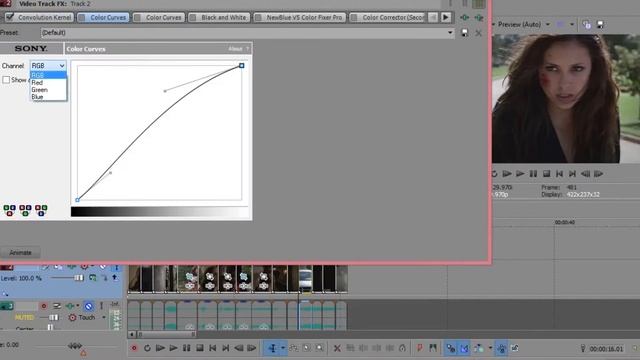Save the current preset

tap(464, 33)
